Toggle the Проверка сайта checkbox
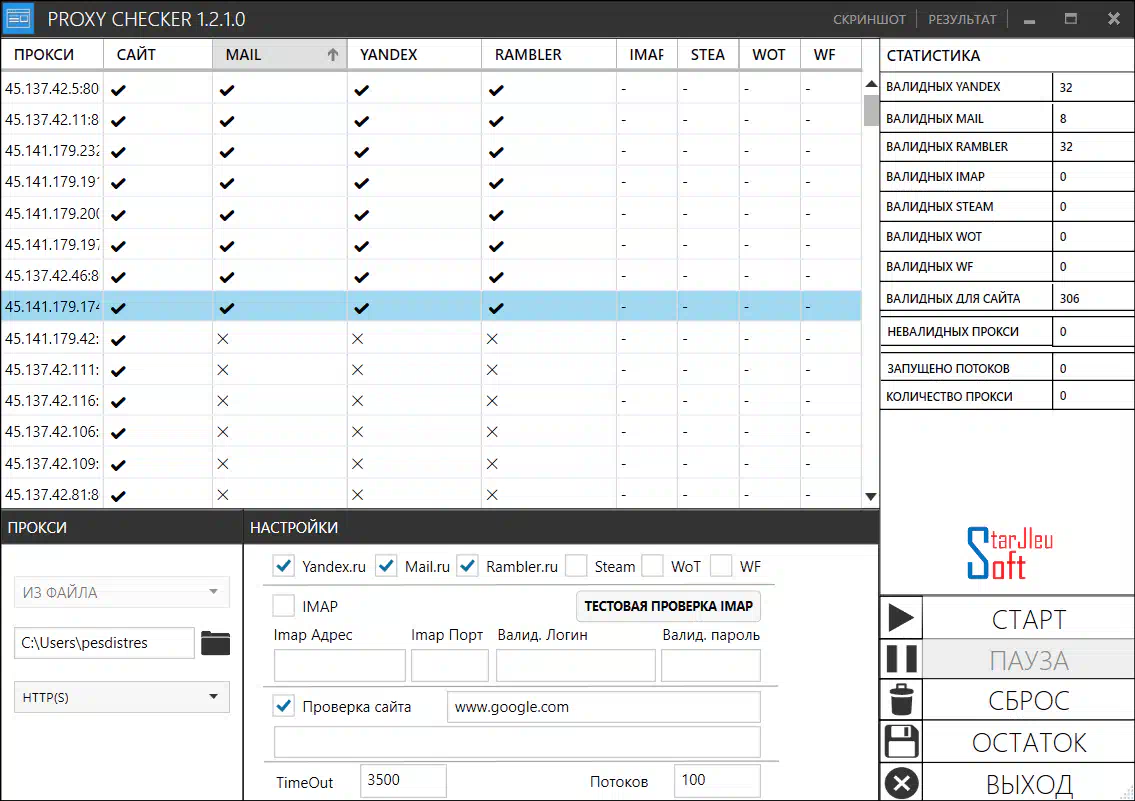 click(284, 705)
